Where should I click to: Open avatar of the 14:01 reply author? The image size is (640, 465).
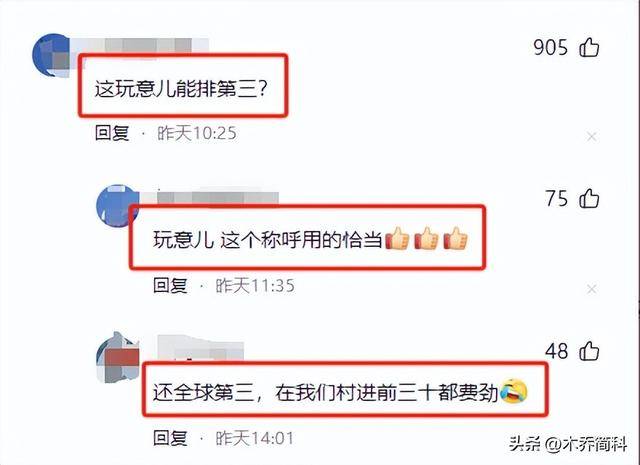point(118,358)
